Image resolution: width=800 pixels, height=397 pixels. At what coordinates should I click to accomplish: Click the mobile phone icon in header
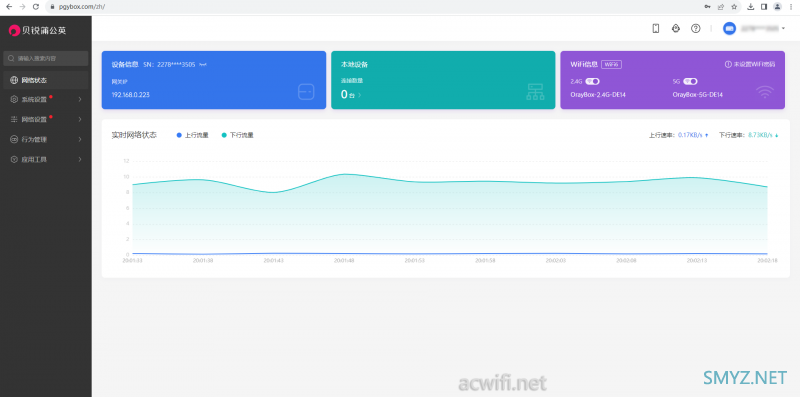click(x=656, y=29)
